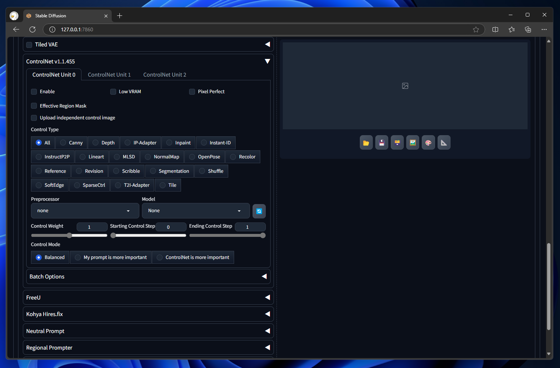Select the OpenPose control type
Image resolution: width=560 pixels, height=368 pixels.
pyautogui.click(x=205, y=157)
